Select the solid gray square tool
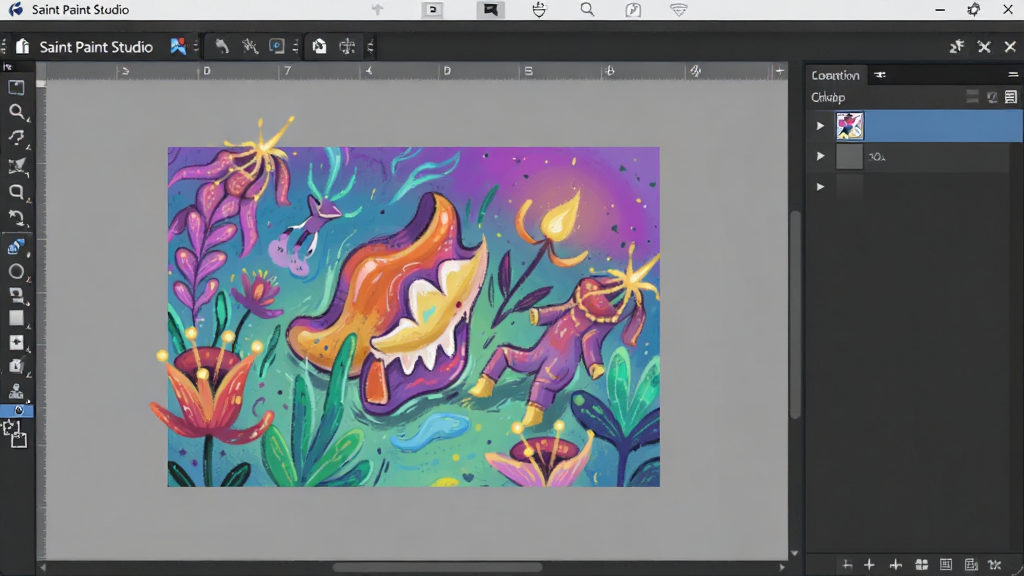Screen dimensions: 1024x576 (16, 318)
